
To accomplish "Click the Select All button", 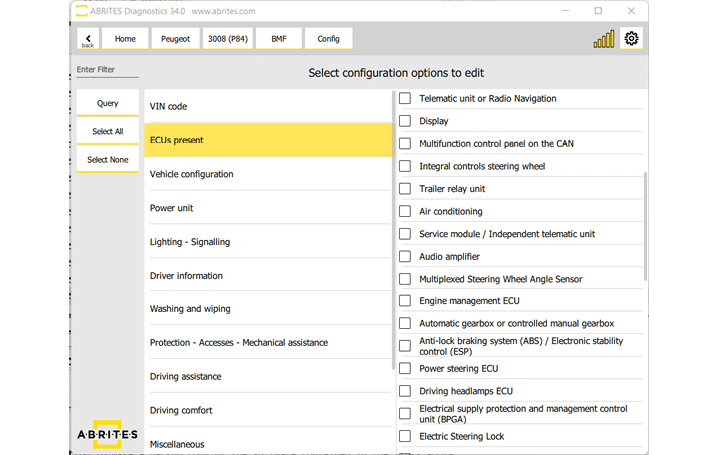I will (x=107, y=131).
